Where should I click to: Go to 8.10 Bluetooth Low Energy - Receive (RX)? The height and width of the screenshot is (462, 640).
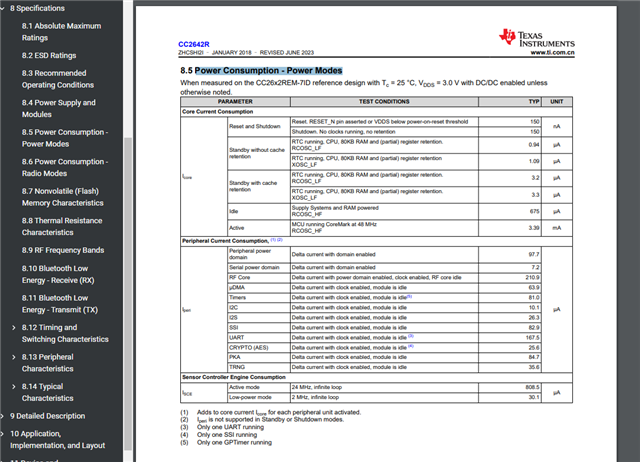(58, 274)
